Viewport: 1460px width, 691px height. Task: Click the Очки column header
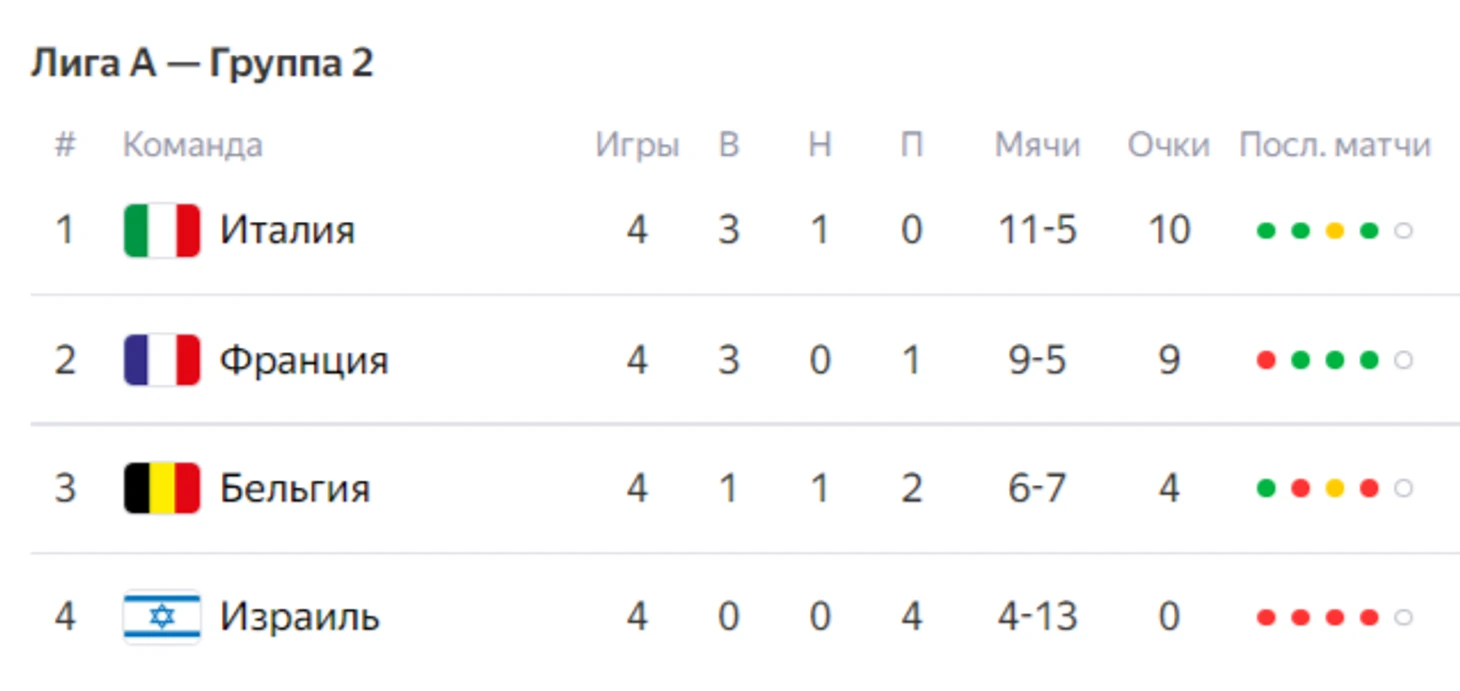click(1168, 146)
